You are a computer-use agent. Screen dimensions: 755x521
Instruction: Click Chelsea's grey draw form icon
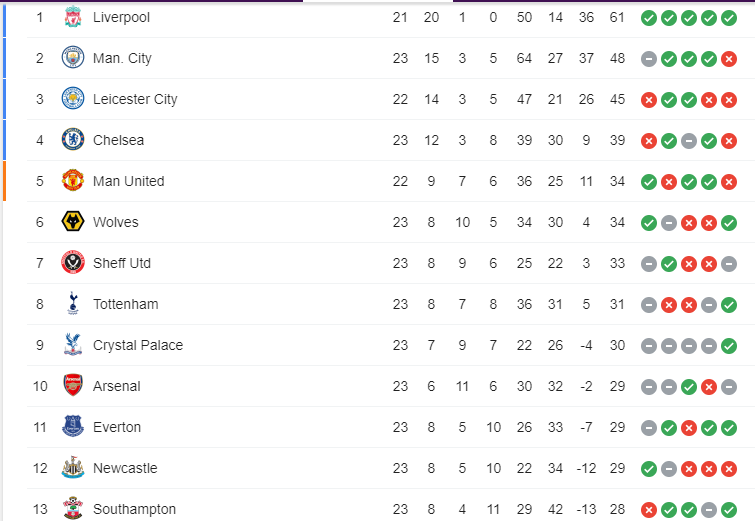[x=689, y=140]
